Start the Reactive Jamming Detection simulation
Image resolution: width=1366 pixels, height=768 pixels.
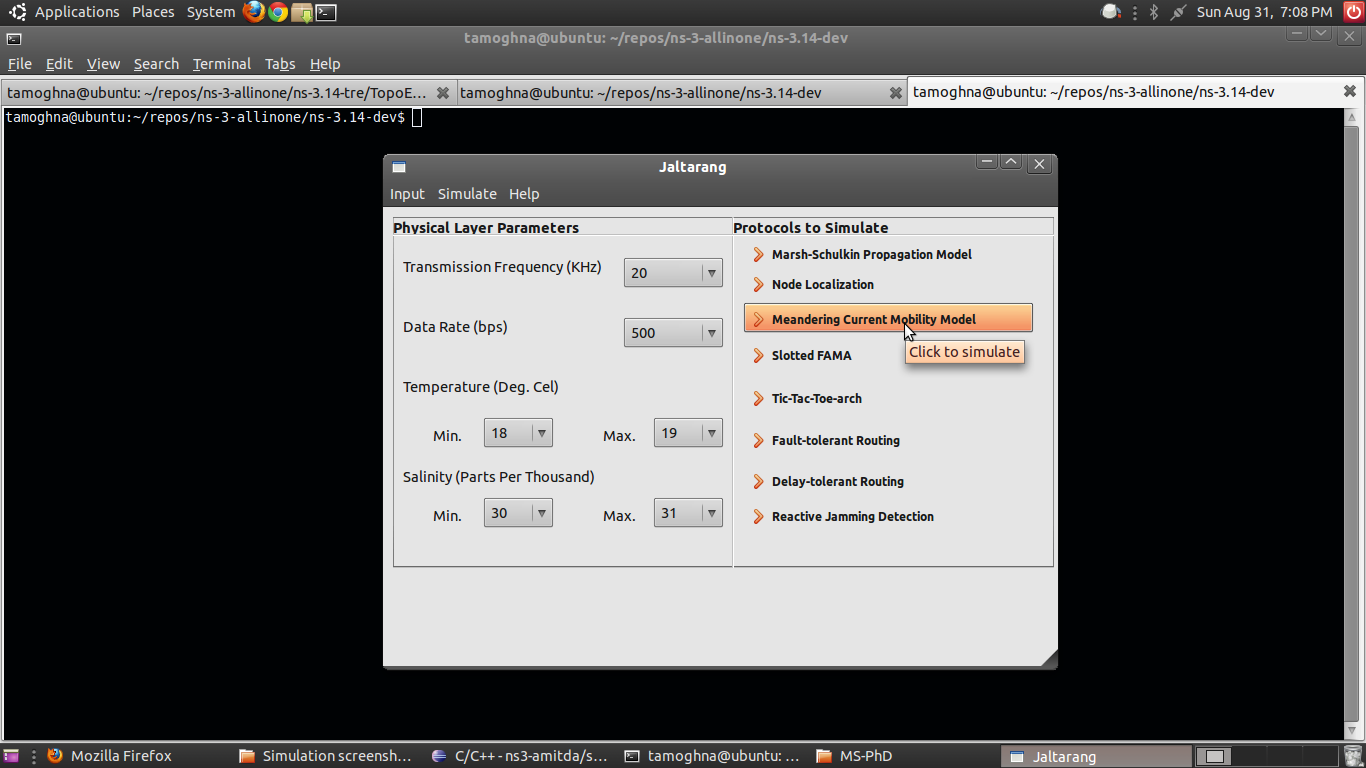(x=852, y=517)
